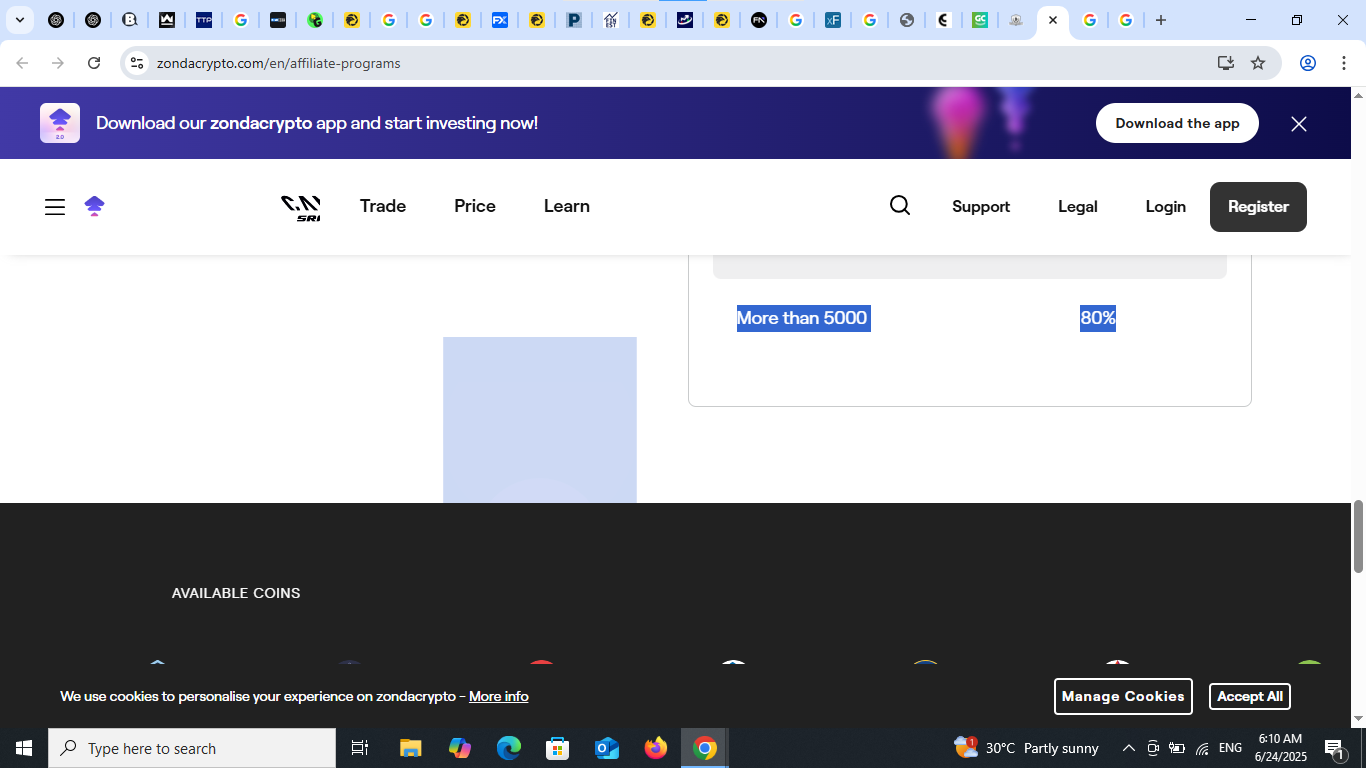The image size is (1366, 768).
Task: Open a new browser tab
Action: [1161, 20]
